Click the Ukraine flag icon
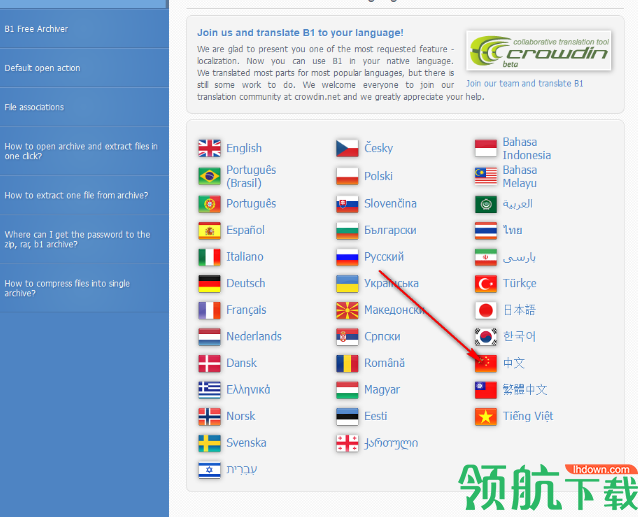 pos(347,284)
